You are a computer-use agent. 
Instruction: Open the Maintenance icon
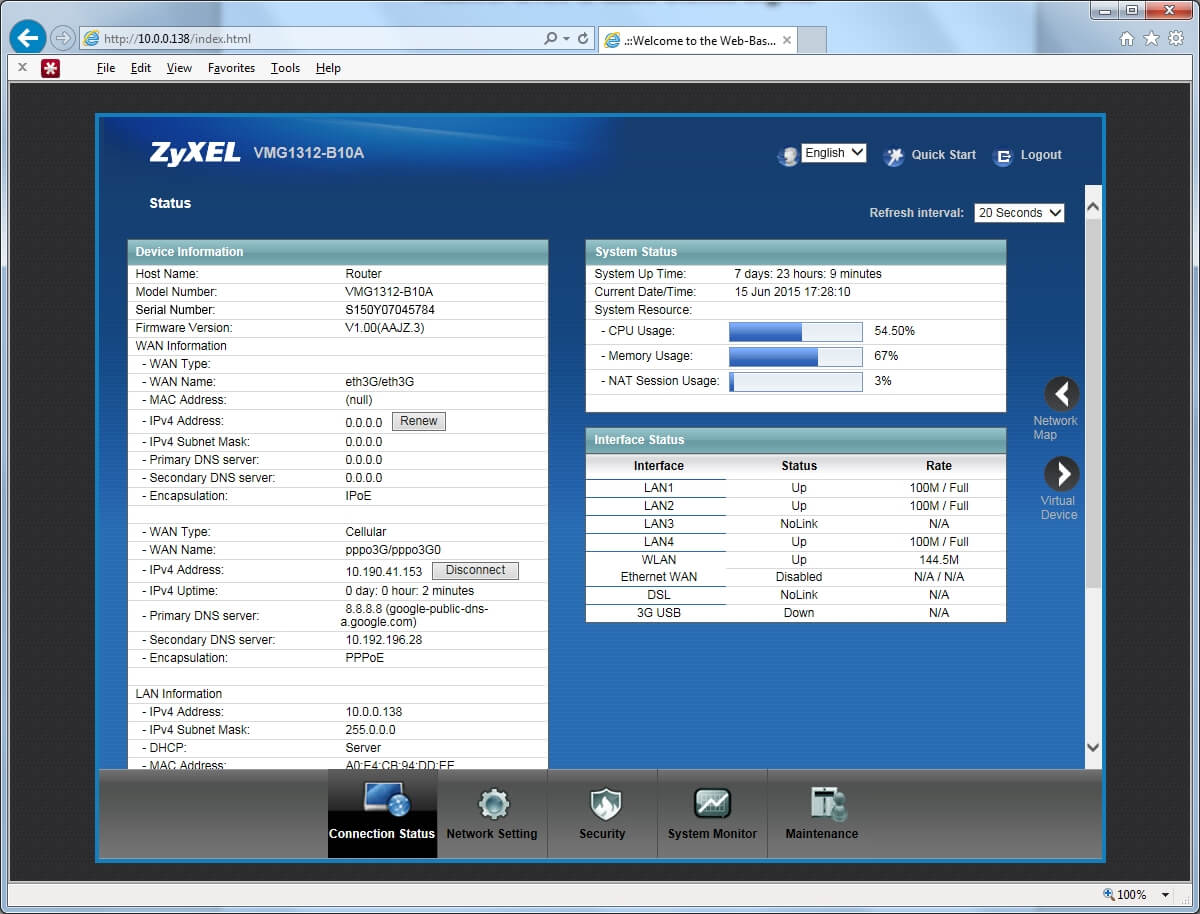(823, 803)
